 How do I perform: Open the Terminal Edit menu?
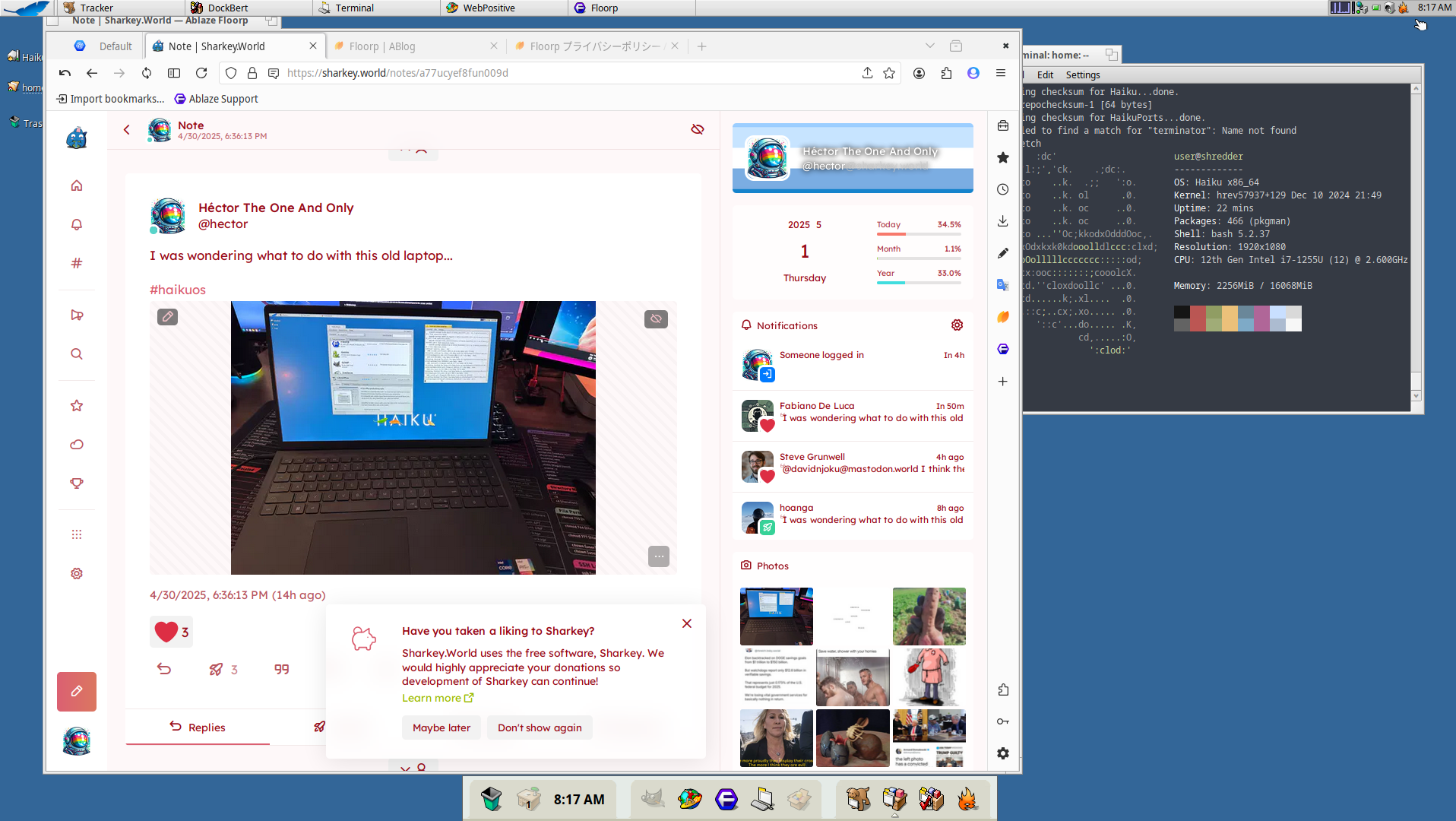coord(1045,75)
